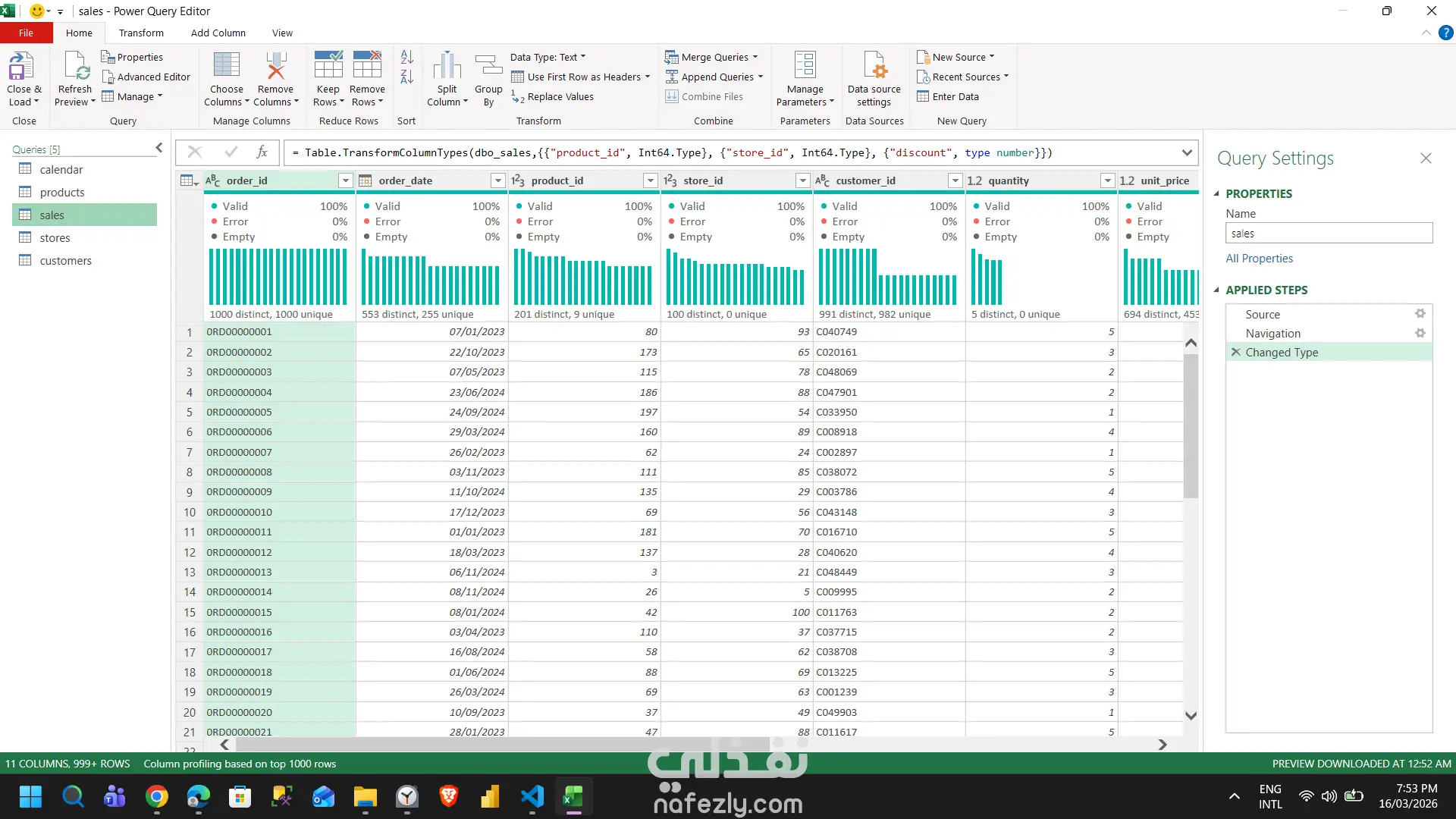Screen dimensions: 1456x819
Task: Open the Data Type: Text dropdown
Action: (x=548, y=57)
